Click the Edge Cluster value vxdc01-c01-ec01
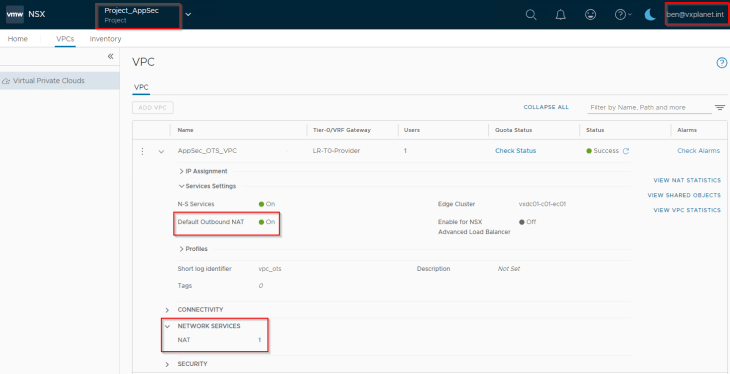730x374 pixels. point(542,204)
